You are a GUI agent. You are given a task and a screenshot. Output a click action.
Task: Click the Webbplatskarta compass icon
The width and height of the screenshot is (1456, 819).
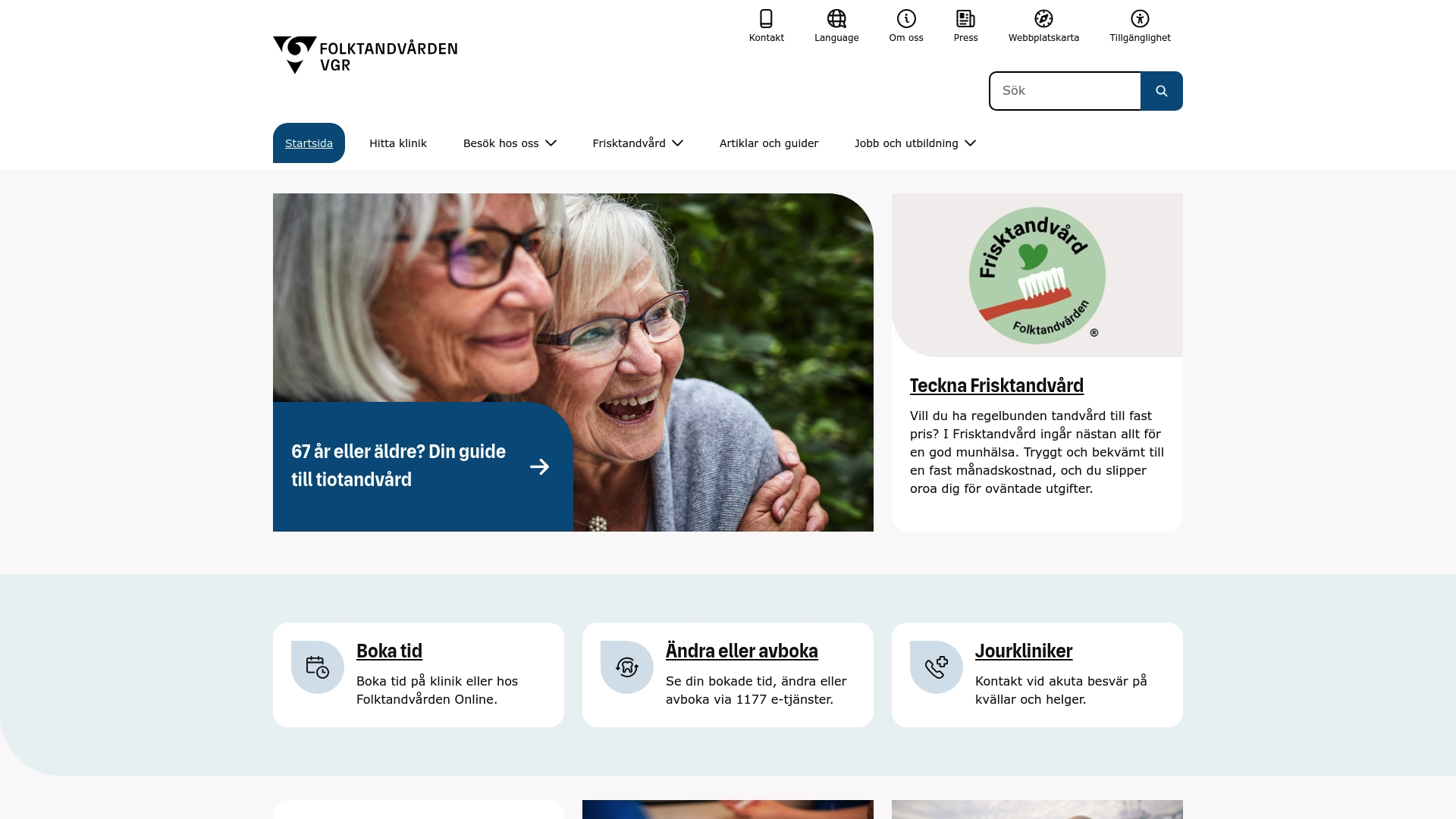tap(1043, 18)
